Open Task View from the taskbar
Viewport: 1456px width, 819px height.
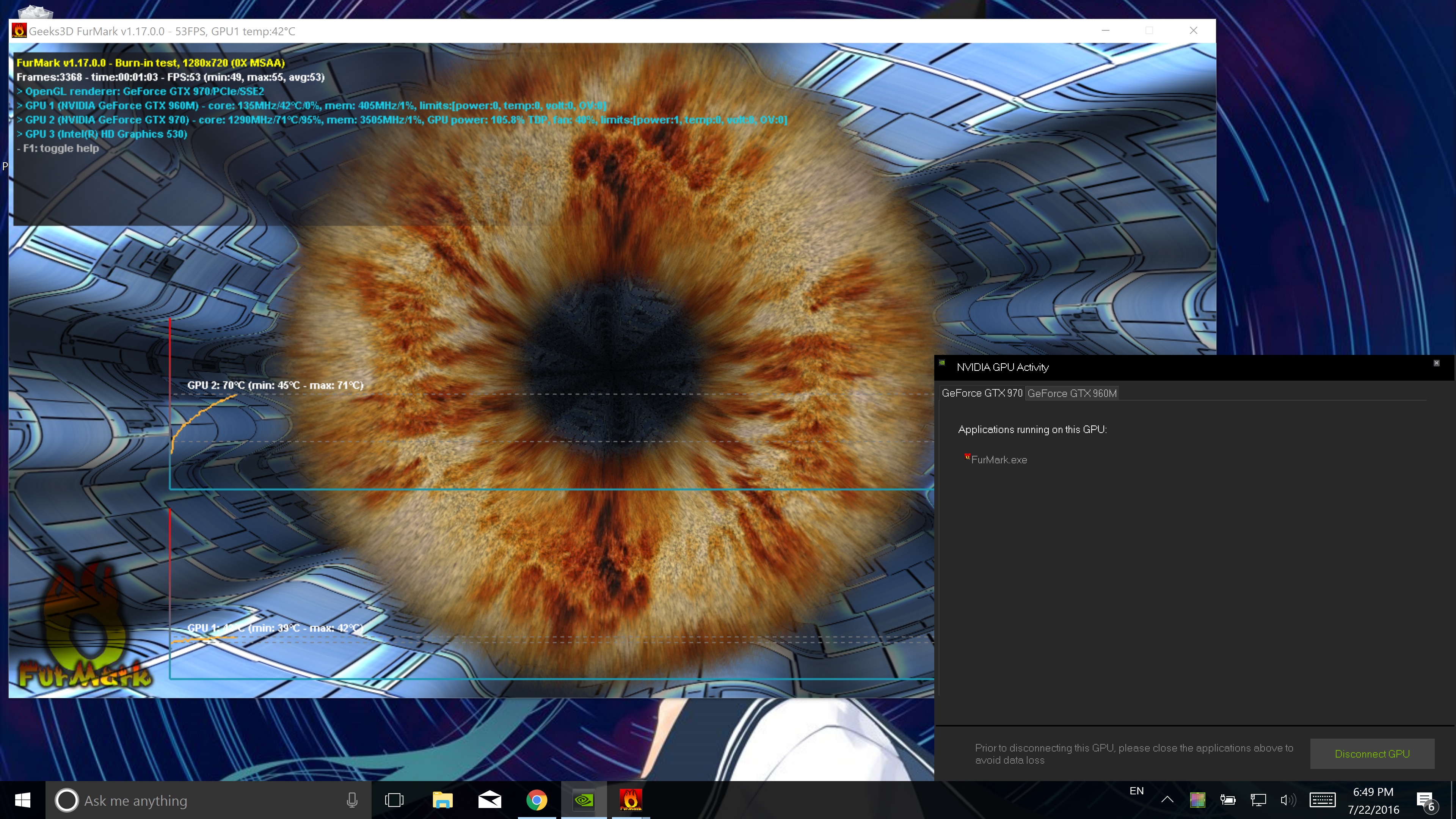tap(394, 800)
